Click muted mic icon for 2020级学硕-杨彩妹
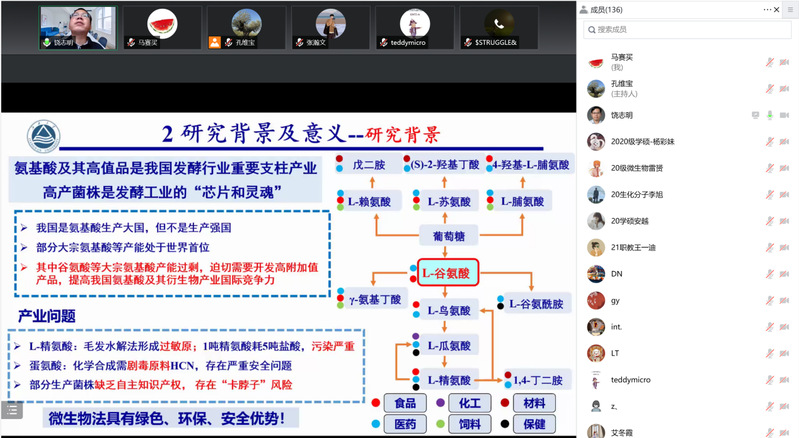Viewport: 799px width, 438px height. tap(771, 142)
